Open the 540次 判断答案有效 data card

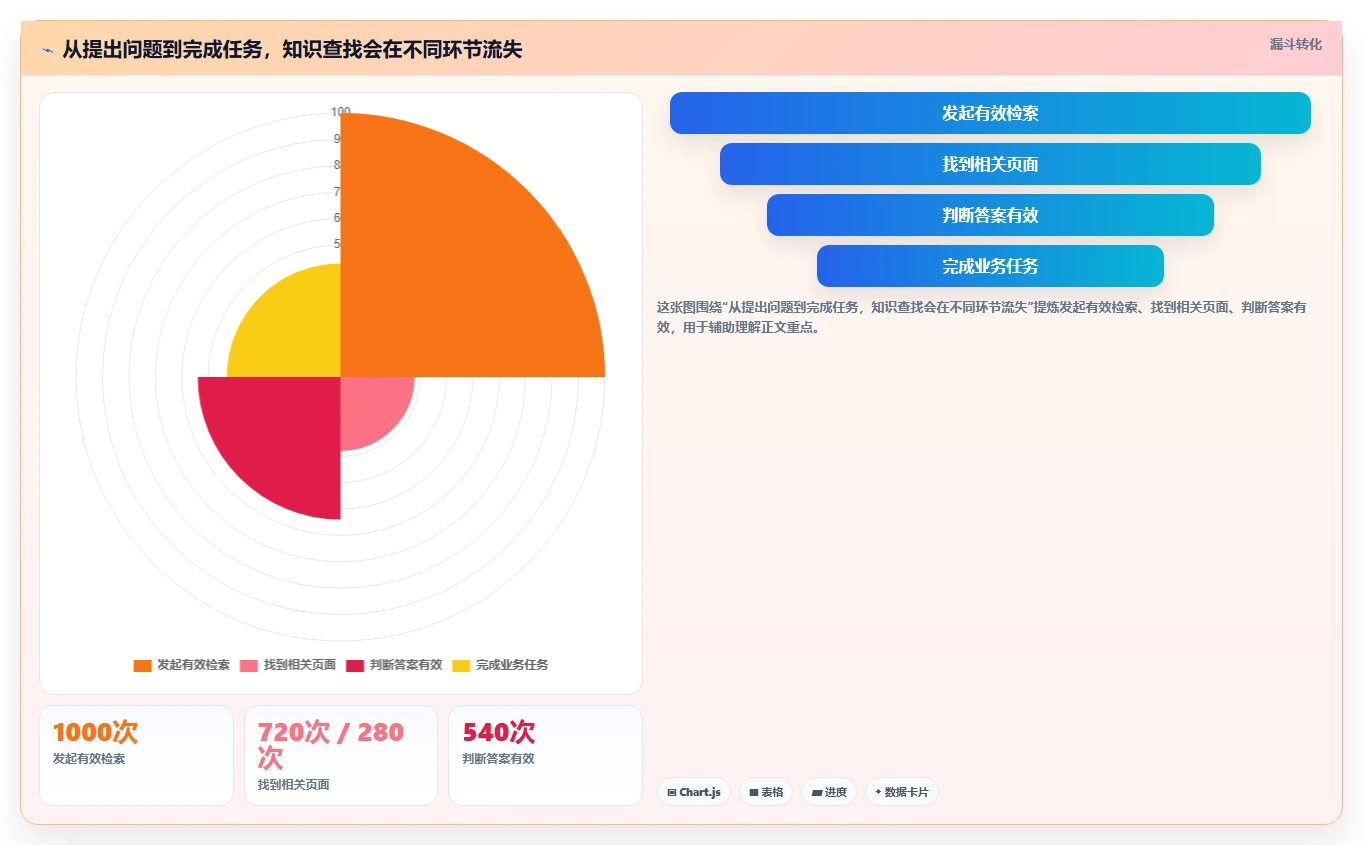545,755
